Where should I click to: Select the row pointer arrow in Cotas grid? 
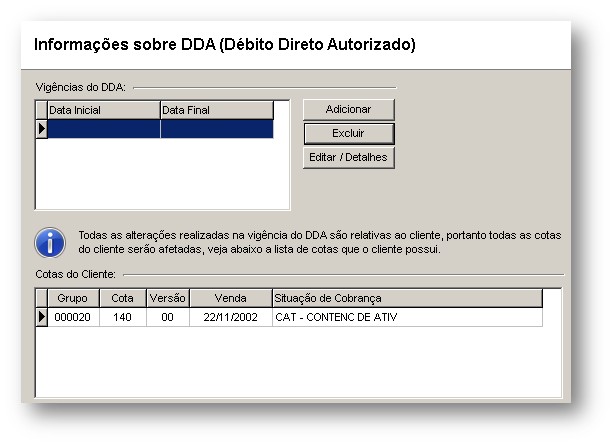(41, 317)
